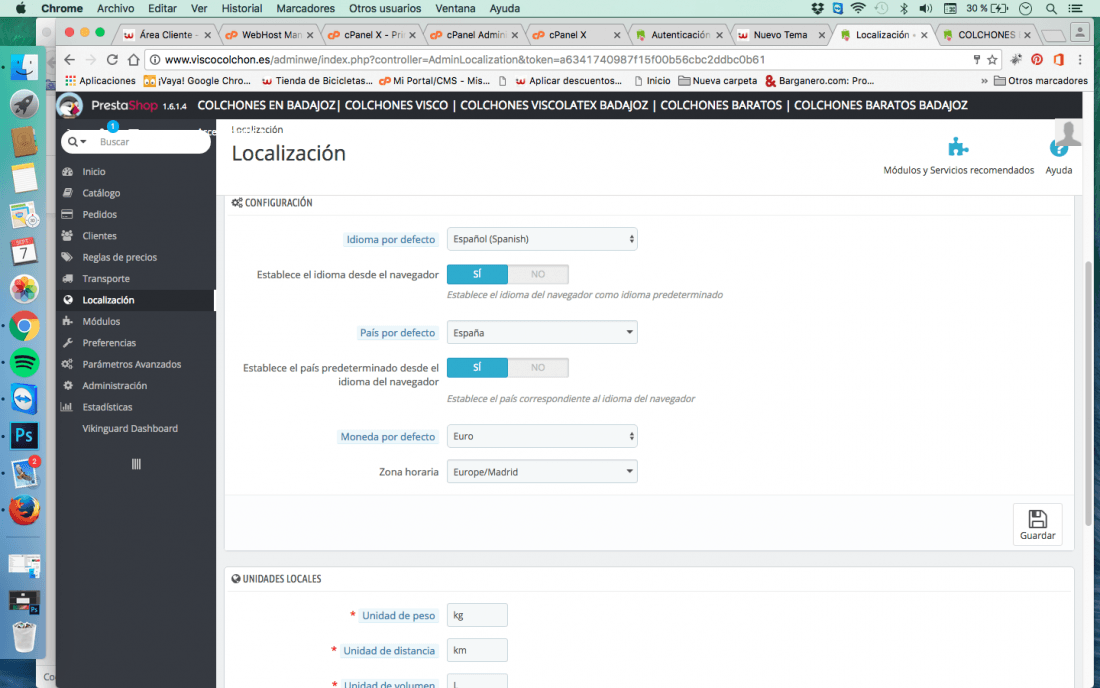Viewport: 1100px width, 688px height.
Task: Open the País por defecto dropdown
Action: pyautogui.click(x=542, y=332)
